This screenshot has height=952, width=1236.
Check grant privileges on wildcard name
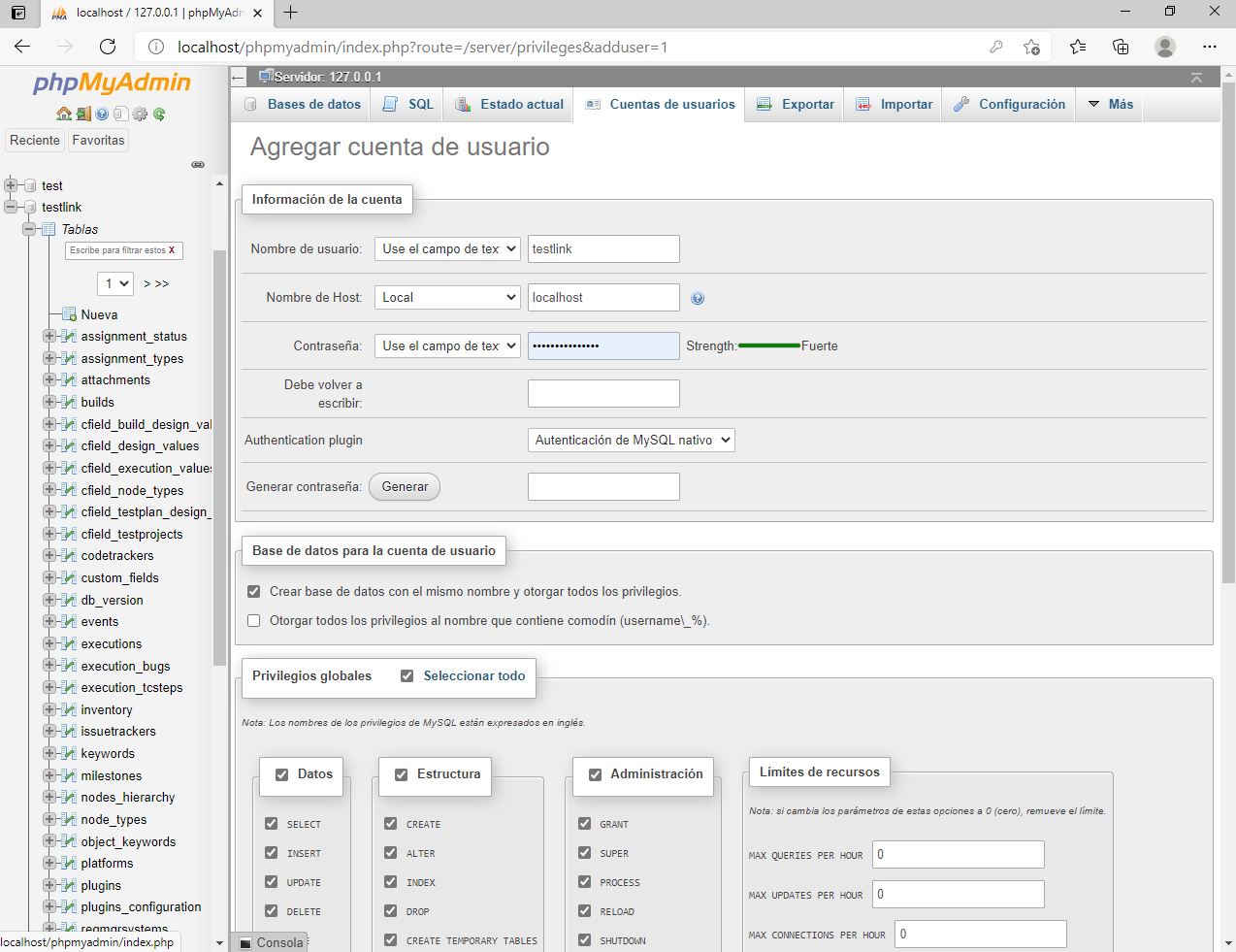point(254,620)
